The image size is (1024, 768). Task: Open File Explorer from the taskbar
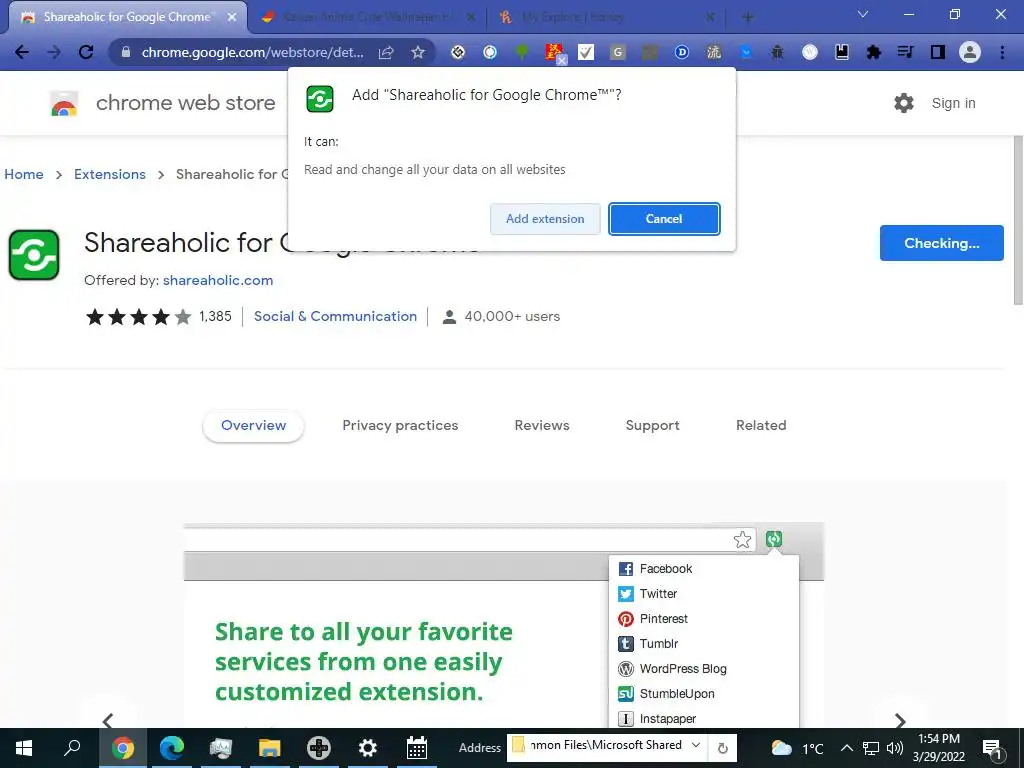point(269,748)
